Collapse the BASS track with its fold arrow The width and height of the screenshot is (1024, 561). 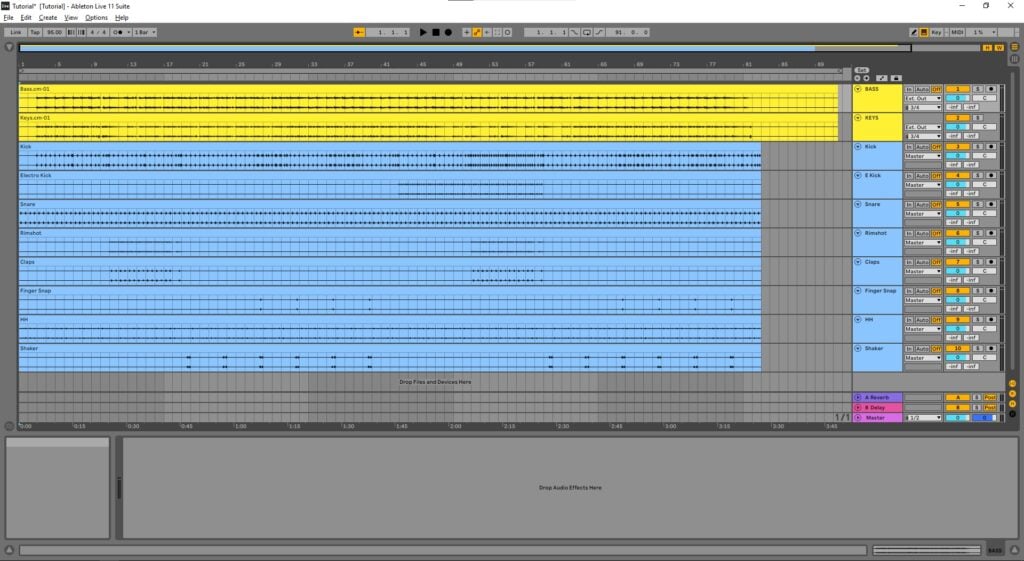(x=858, y=89)
